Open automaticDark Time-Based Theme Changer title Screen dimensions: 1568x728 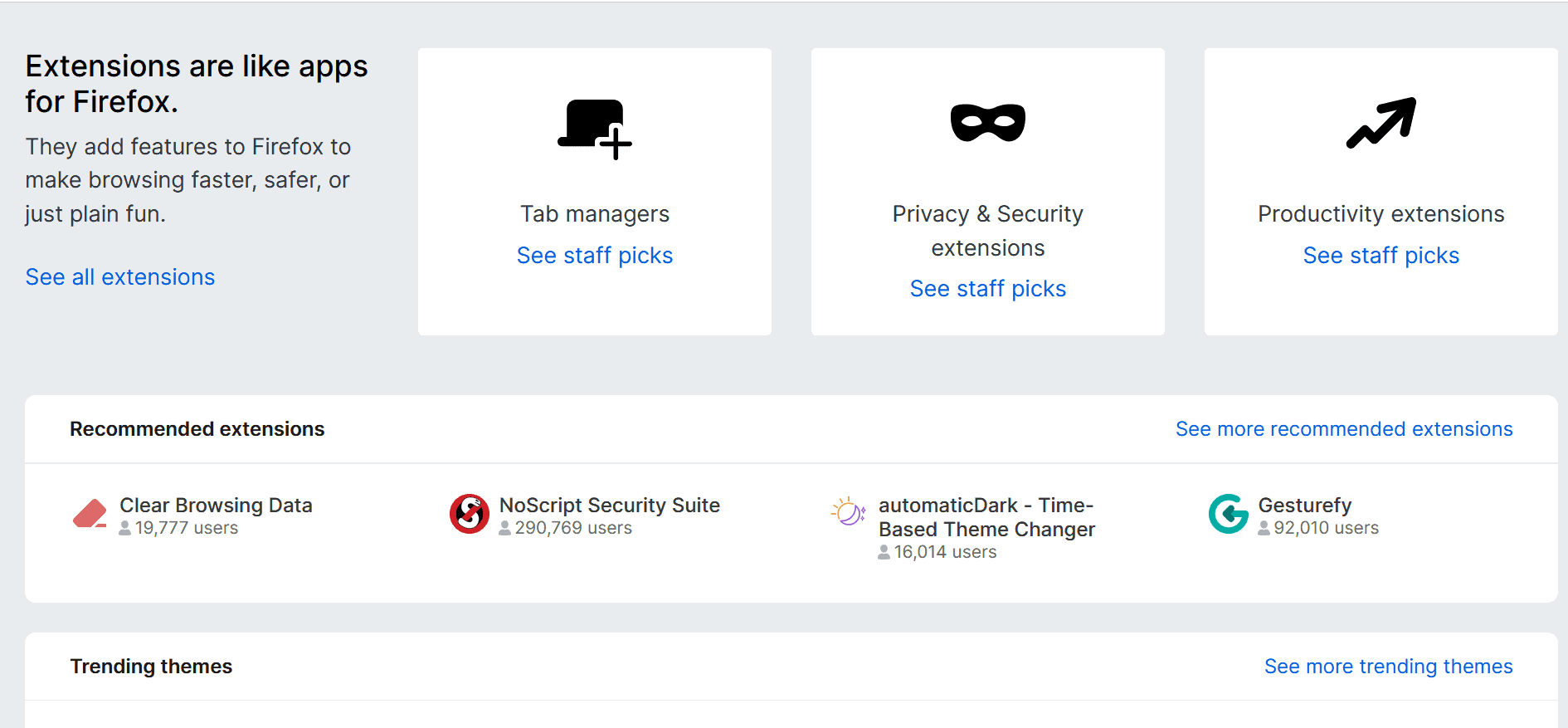986,517
